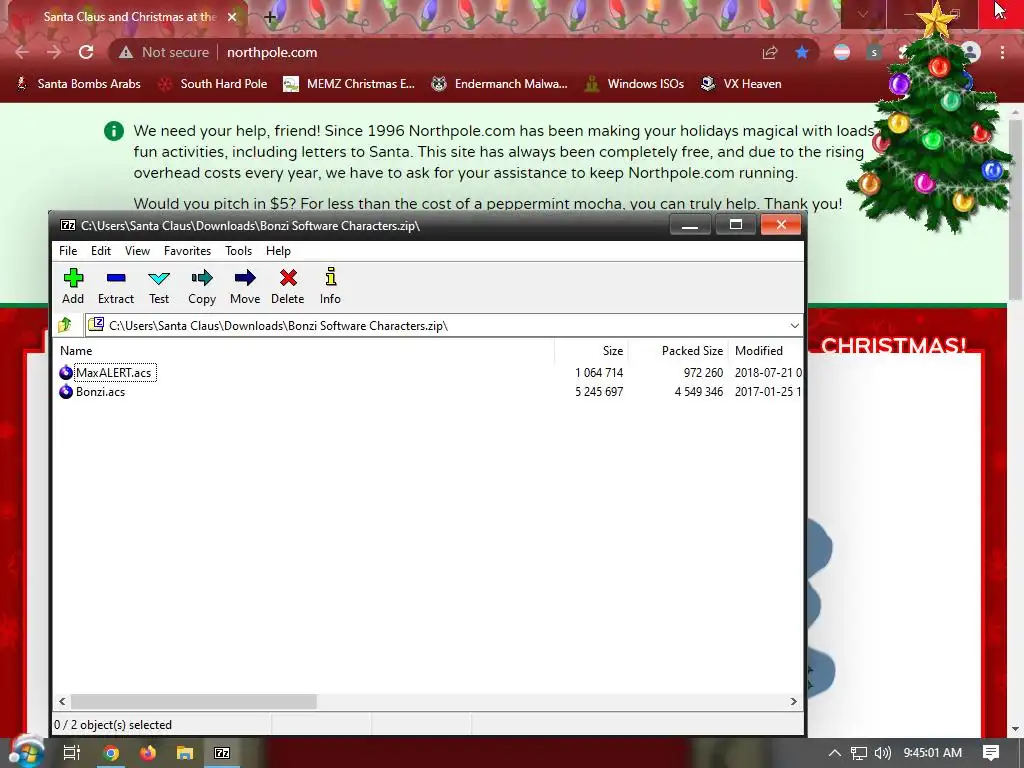Click the Bonzi.acs file icon

[66, 392]
